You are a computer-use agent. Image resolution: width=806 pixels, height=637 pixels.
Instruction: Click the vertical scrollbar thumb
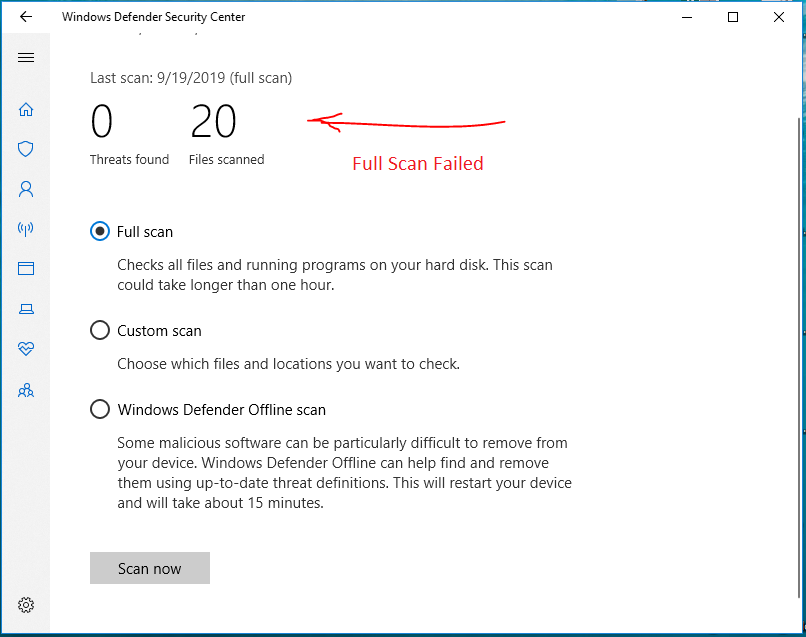pos(800,357)
